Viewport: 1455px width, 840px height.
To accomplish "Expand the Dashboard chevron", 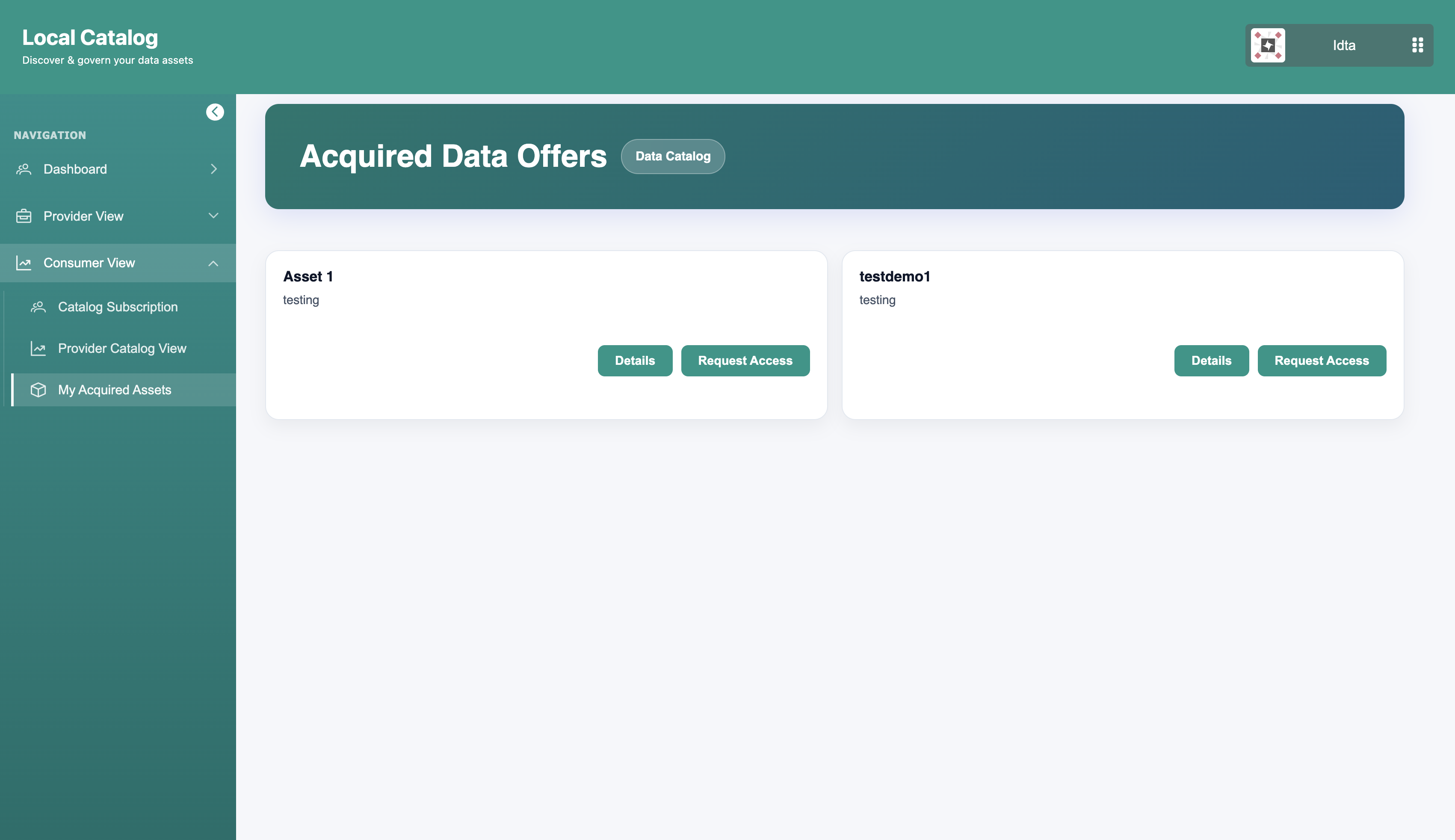I will (x=213, y=169).
